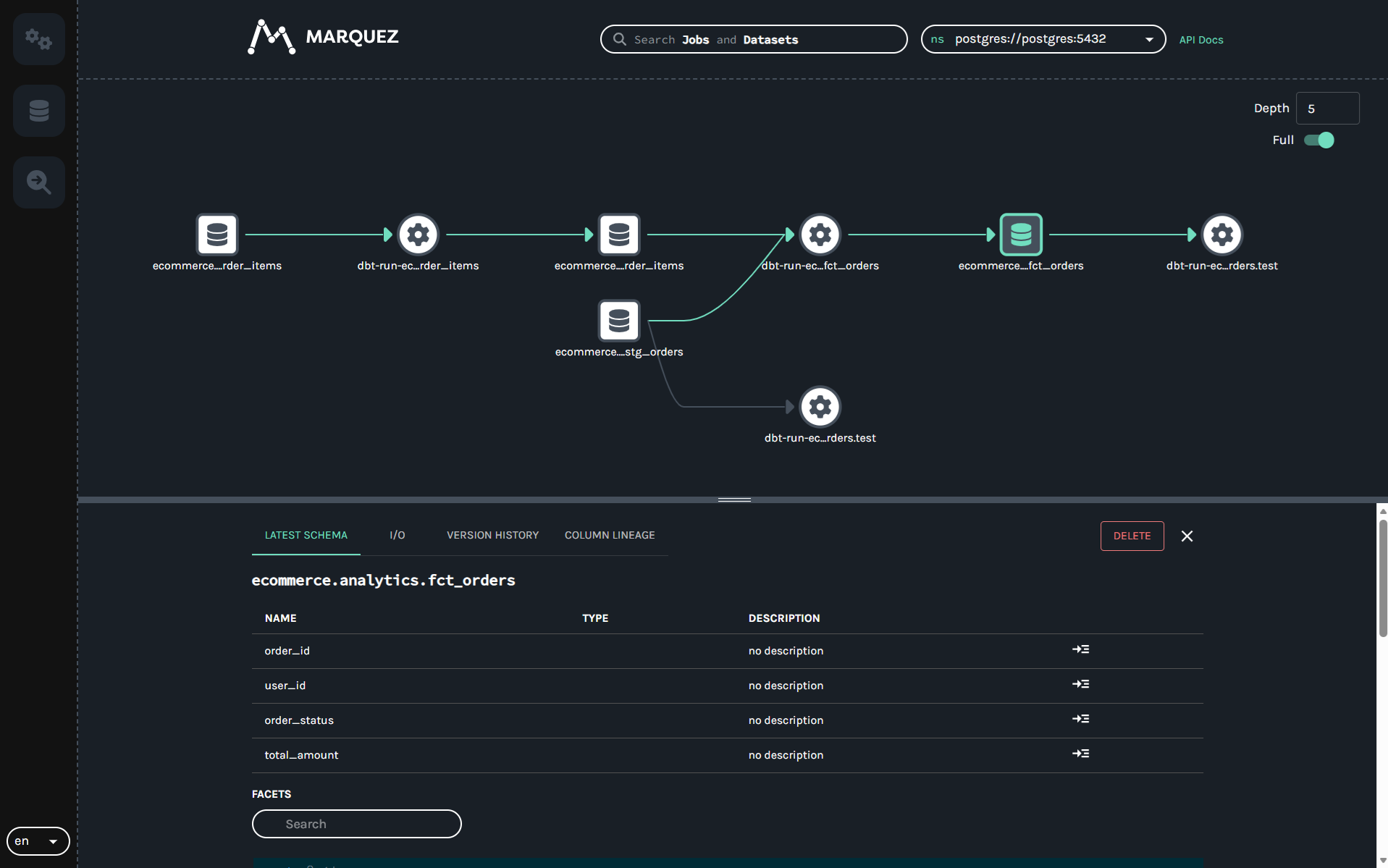Click the Delete button

[x=1132, y=536]
